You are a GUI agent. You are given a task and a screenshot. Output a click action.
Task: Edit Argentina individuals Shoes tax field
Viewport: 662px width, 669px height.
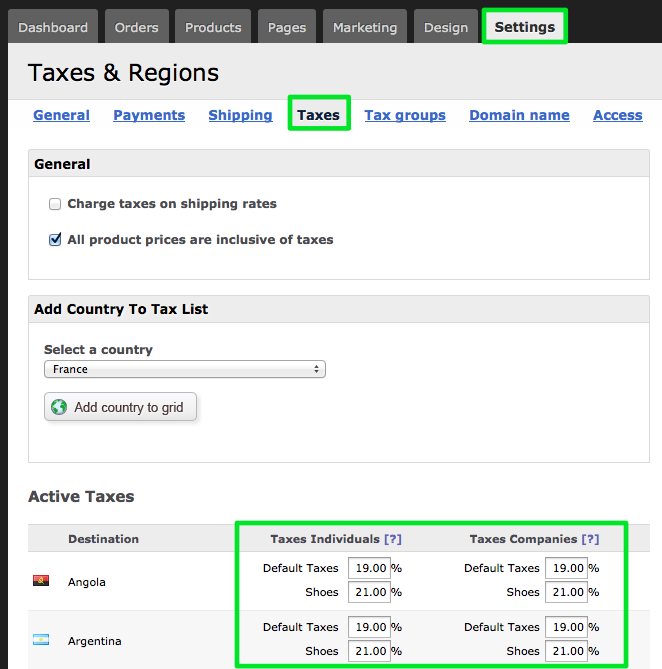(369, 651)
